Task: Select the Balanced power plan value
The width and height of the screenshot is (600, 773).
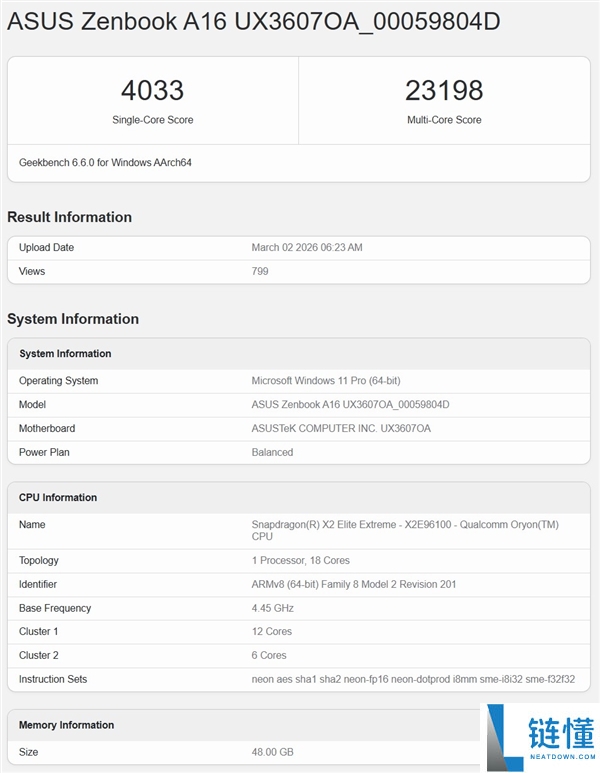Action: 272,452
